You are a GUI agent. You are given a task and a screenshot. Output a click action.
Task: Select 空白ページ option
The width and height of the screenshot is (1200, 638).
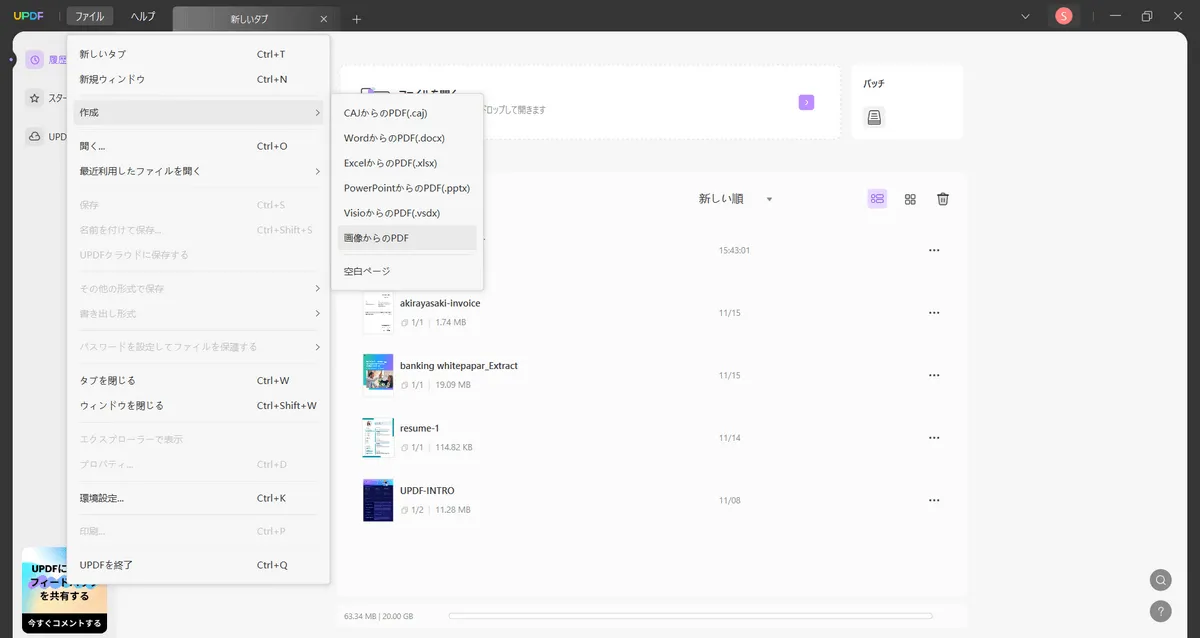coord(407,271)
